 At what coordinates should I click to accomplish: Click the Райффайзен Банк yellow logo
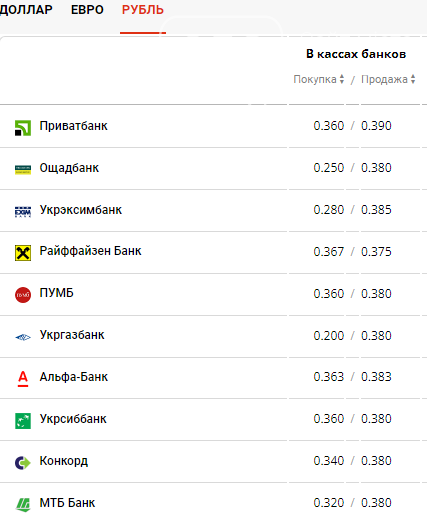[x=23, y=253]
